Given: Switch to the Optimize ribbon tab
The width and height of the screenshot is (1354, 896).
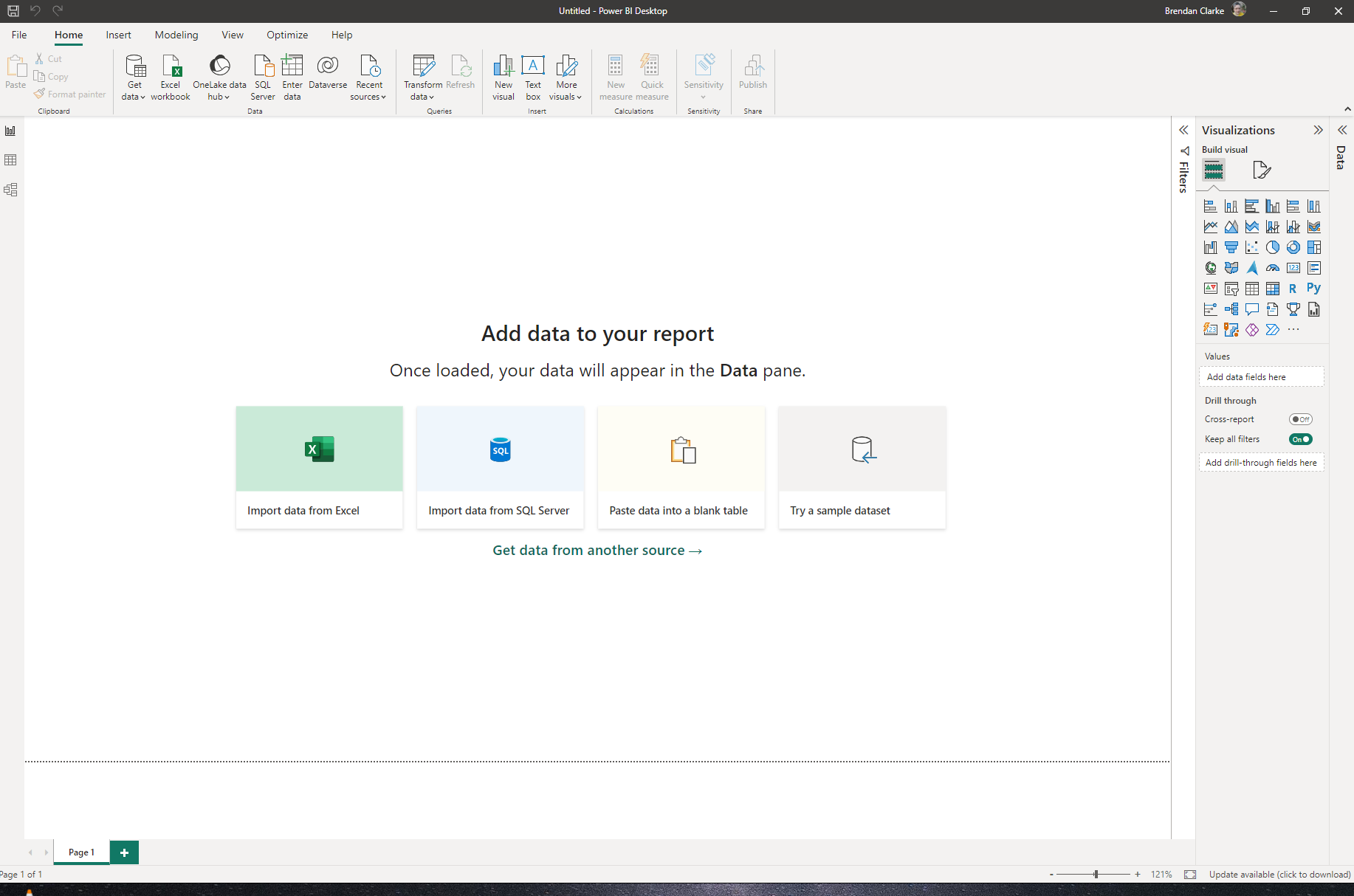Looking at the screenshot, I should click(x=287, y=35).
